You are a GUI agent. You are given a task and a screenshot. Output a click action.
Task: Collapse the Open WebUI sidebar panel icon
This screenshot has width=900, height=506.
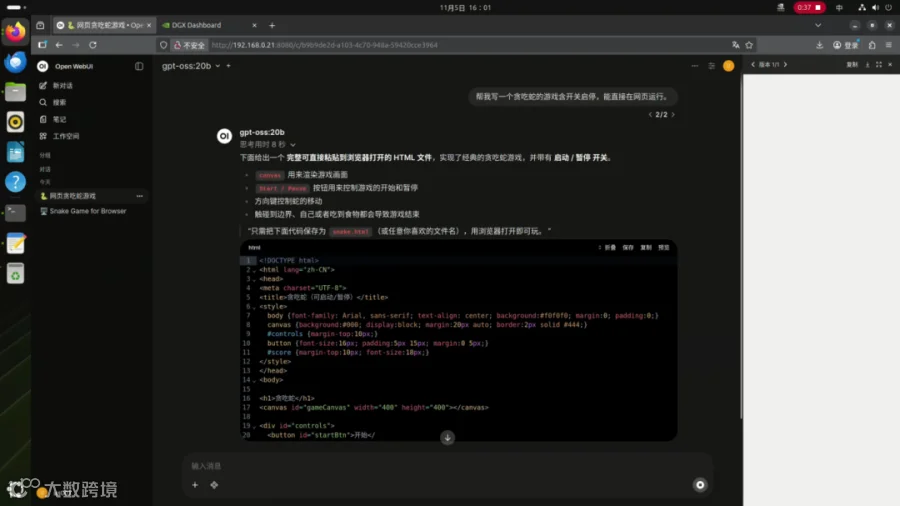point(139,66)
